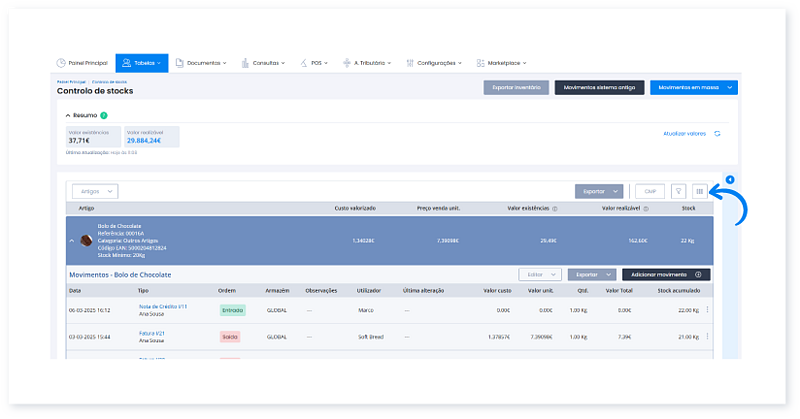
Task: Open the Documentos menu
Action: click(206, 62)
